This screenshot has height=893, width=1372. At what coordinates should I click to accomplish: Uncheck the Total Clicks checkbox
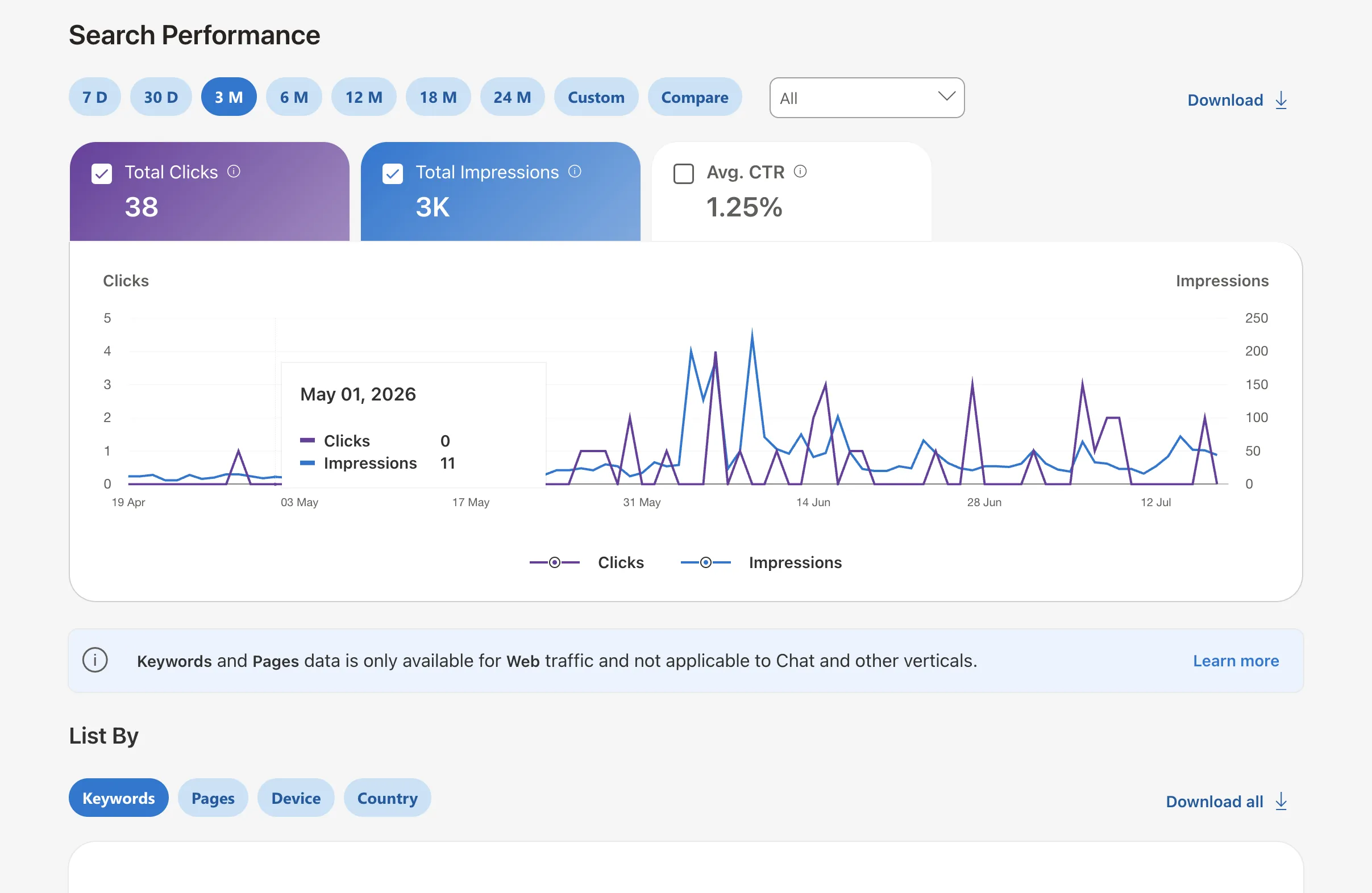(102, 173)
